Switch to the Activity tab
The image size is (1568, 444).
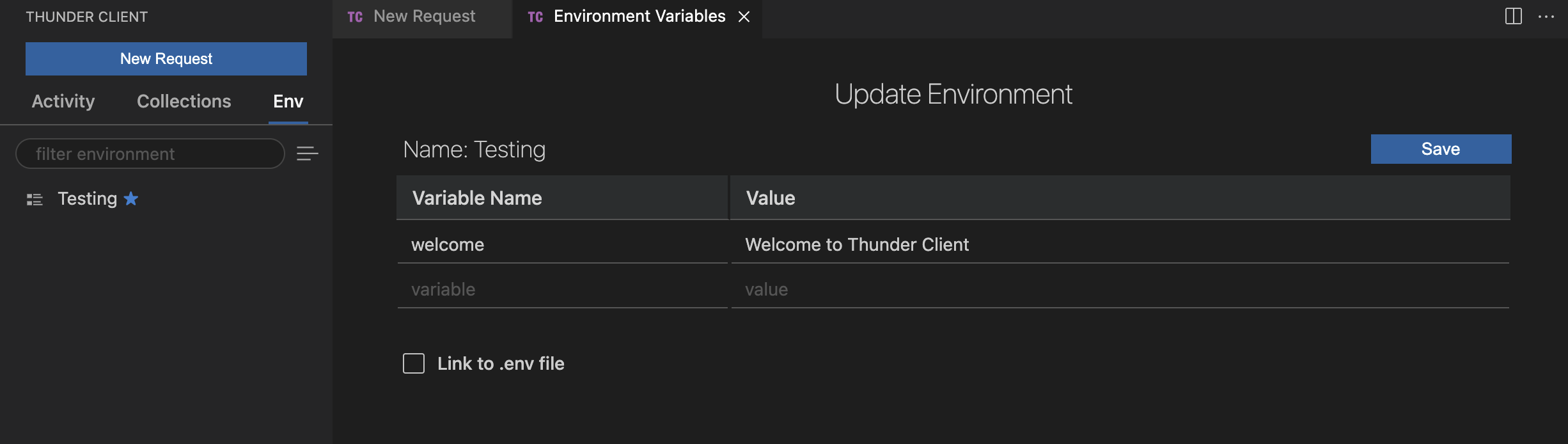[x=62, y=101]
